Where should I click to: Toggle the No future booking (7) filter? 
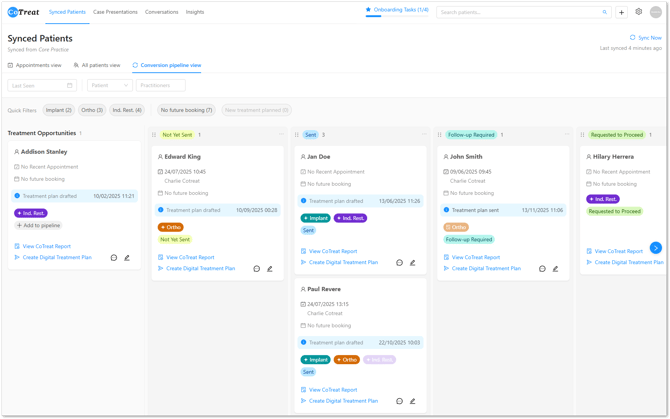[x=186, y=110]
